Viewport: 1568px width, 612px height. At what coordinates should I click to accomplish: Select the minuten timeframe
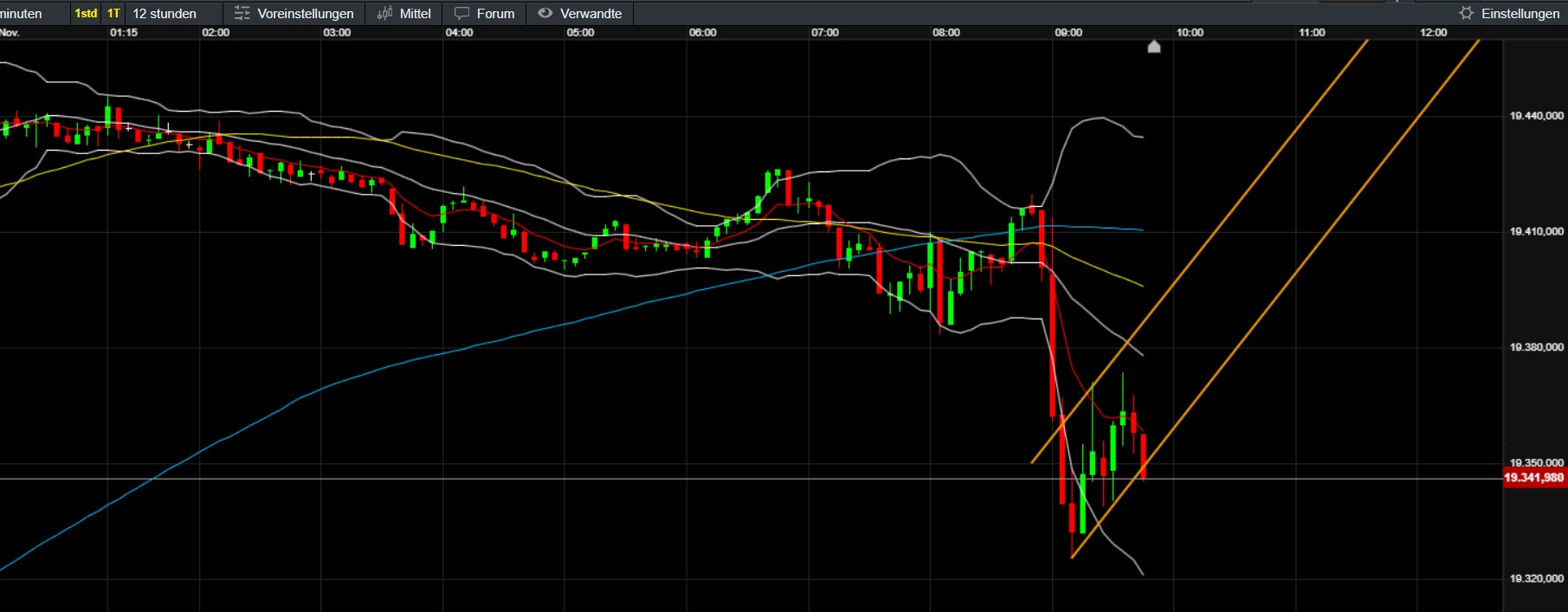click(x=23, y=13)
